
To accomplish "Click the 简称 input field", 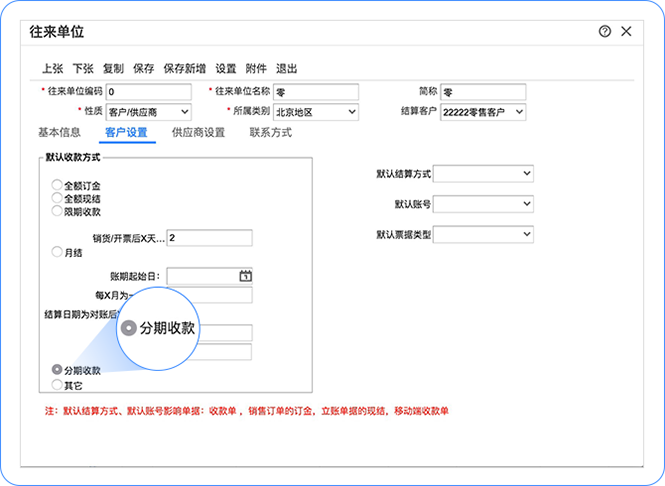I will tap(483, 92).
